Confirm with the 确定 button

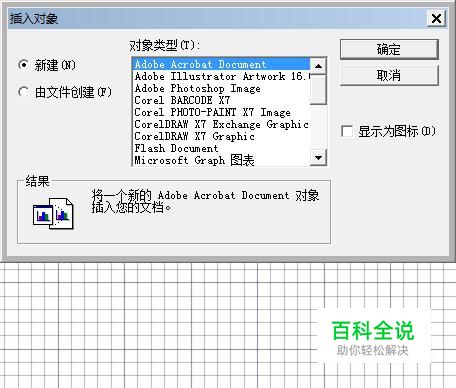389,50
